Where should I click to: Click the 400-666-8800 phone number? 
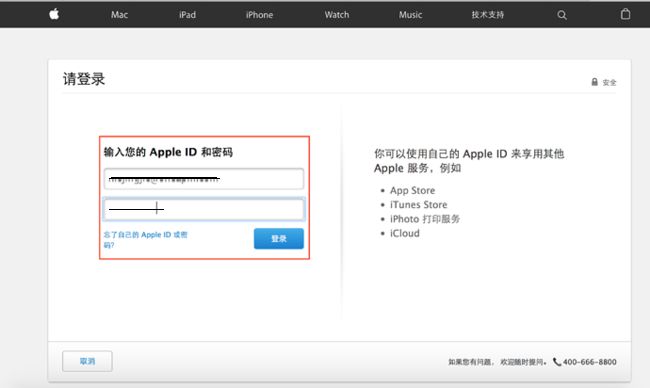589,362
